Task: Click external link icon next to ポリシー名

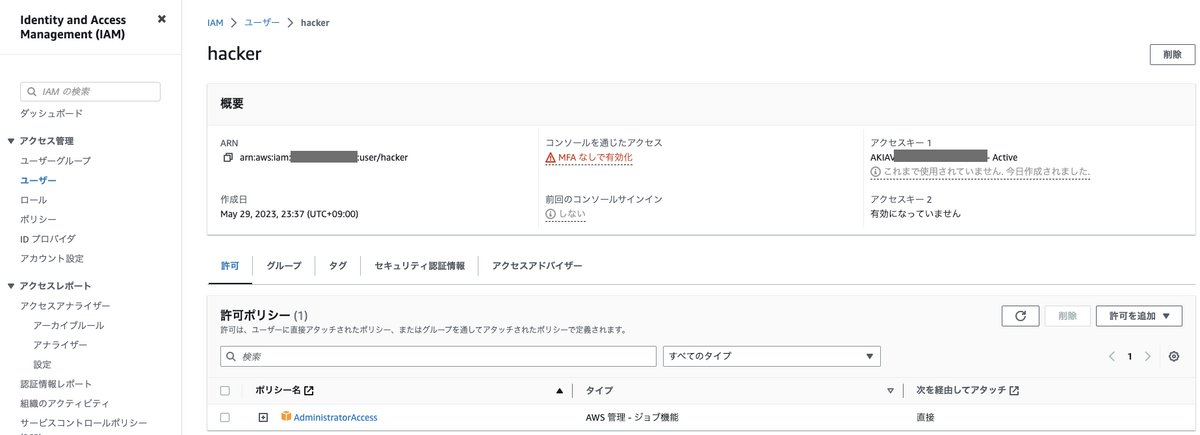Action: pos(309,390)
